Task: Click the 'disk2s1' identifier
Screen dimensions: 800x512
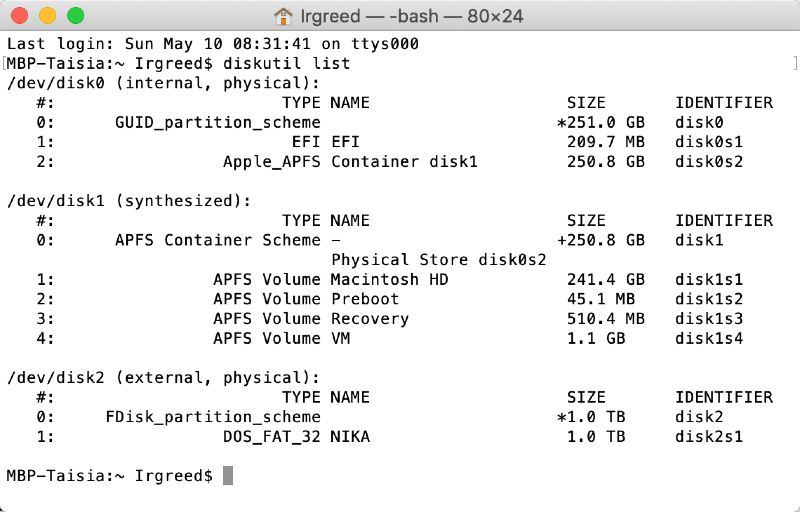Action: [x=709, y=437]
